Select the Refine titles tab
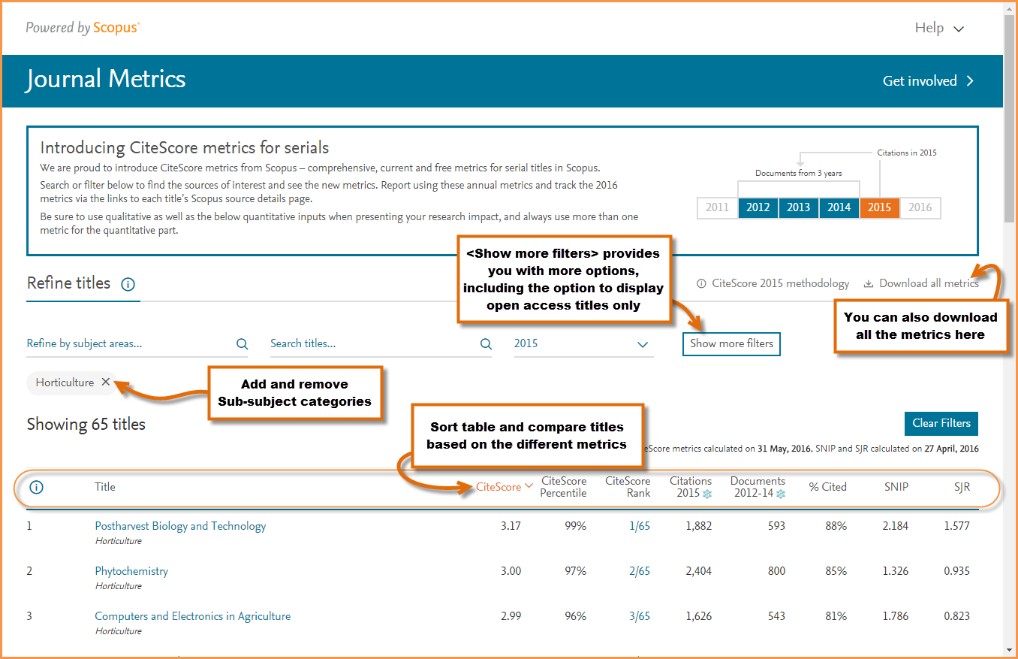The height and width of the screenshot is (659, 1018). pyautogui.click(x=69, y=284)
